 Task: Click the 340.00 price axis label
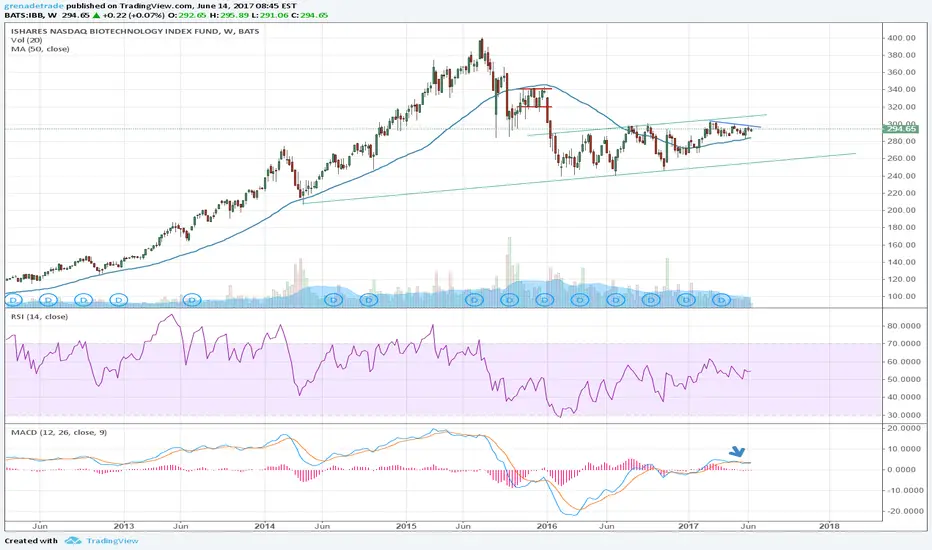(901, 89)
